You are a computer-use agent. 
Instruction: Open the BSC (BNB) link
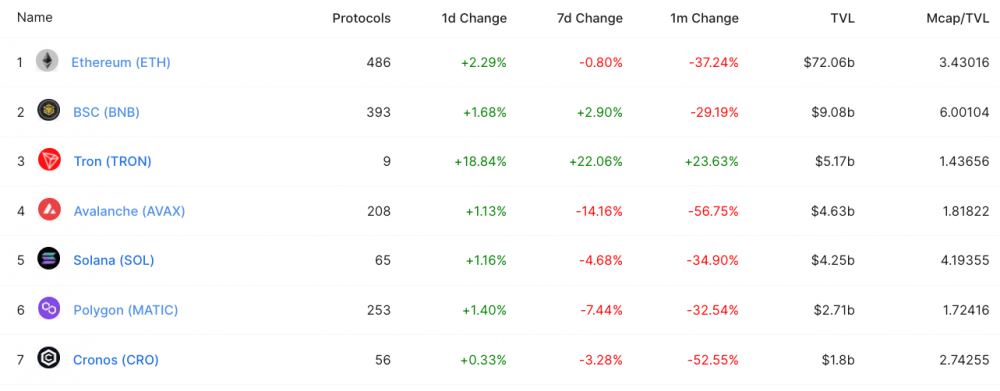point(107,112)
